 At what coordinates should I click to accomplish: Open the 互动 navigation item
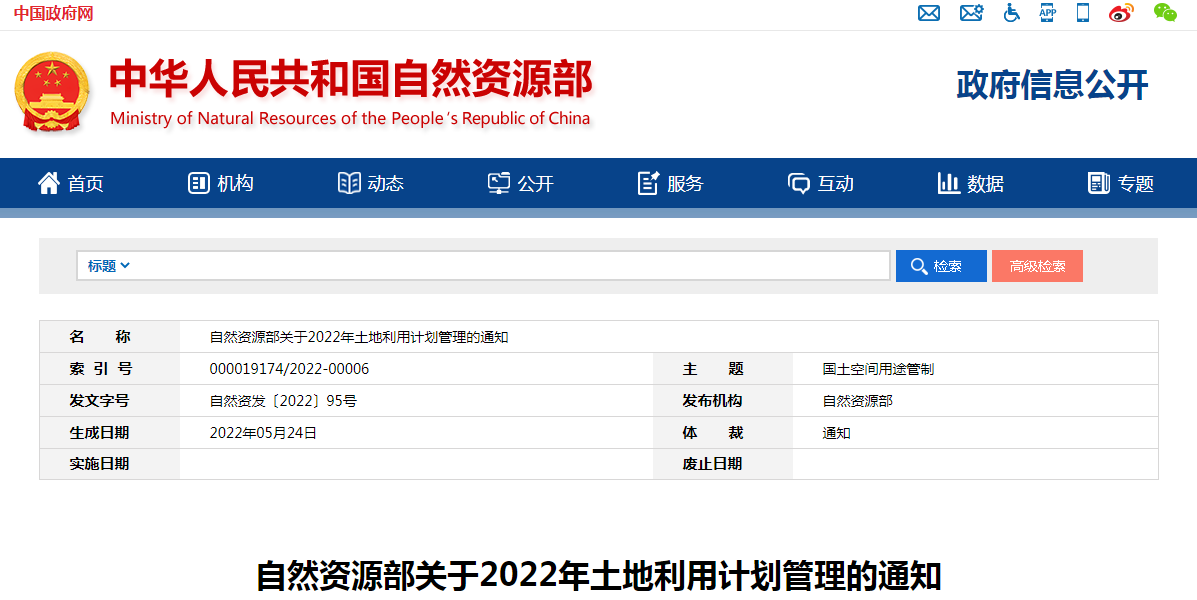coord(835,183)
